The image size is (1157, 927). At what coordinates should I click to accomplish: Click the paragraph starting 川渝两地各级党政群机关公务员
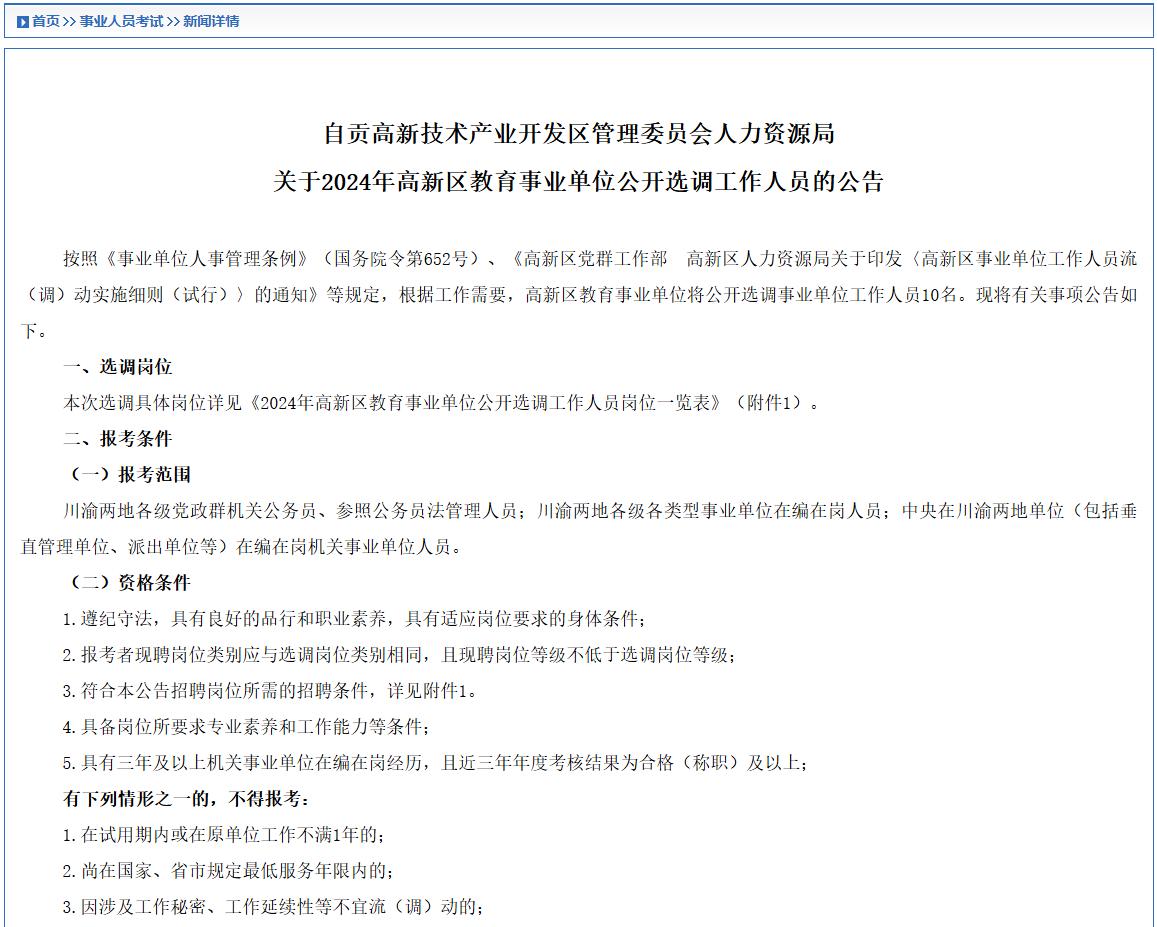click(x=579, y=529)
